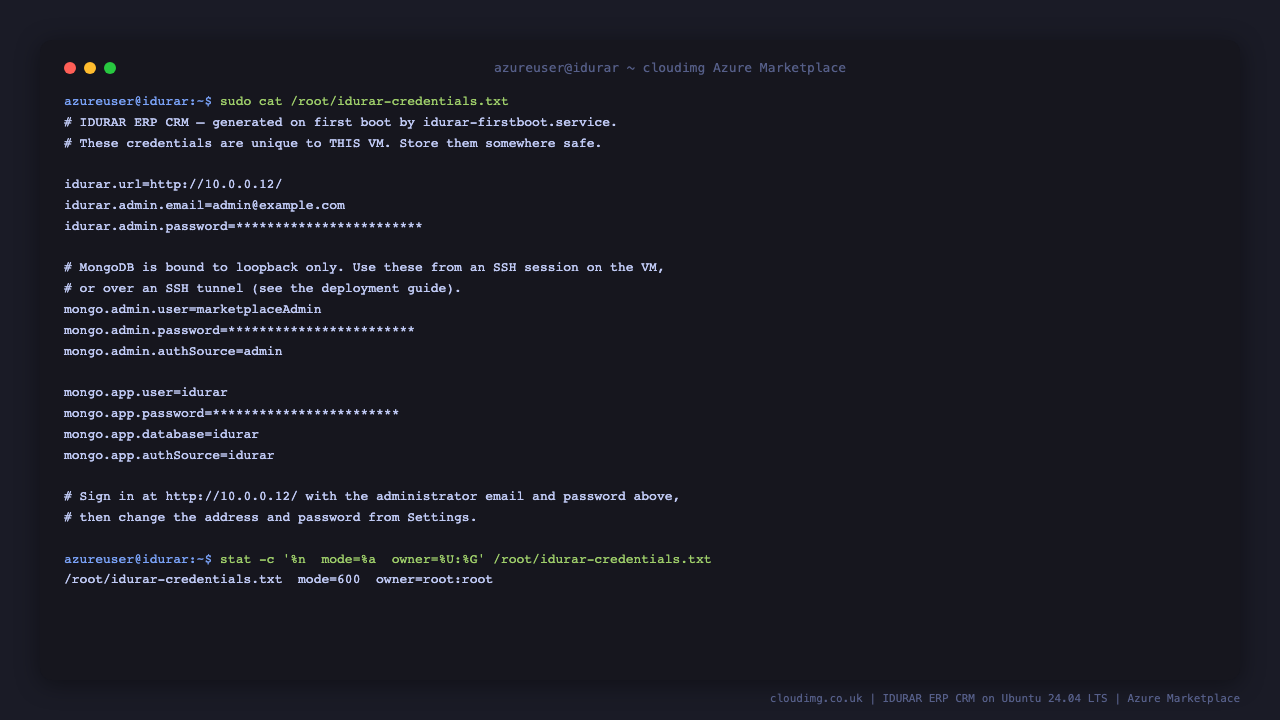Viewport: 1280px width, 720px height.
Task: Click the idurar.url=http://10.0.0.12/ line
Action: coord(173,184)
